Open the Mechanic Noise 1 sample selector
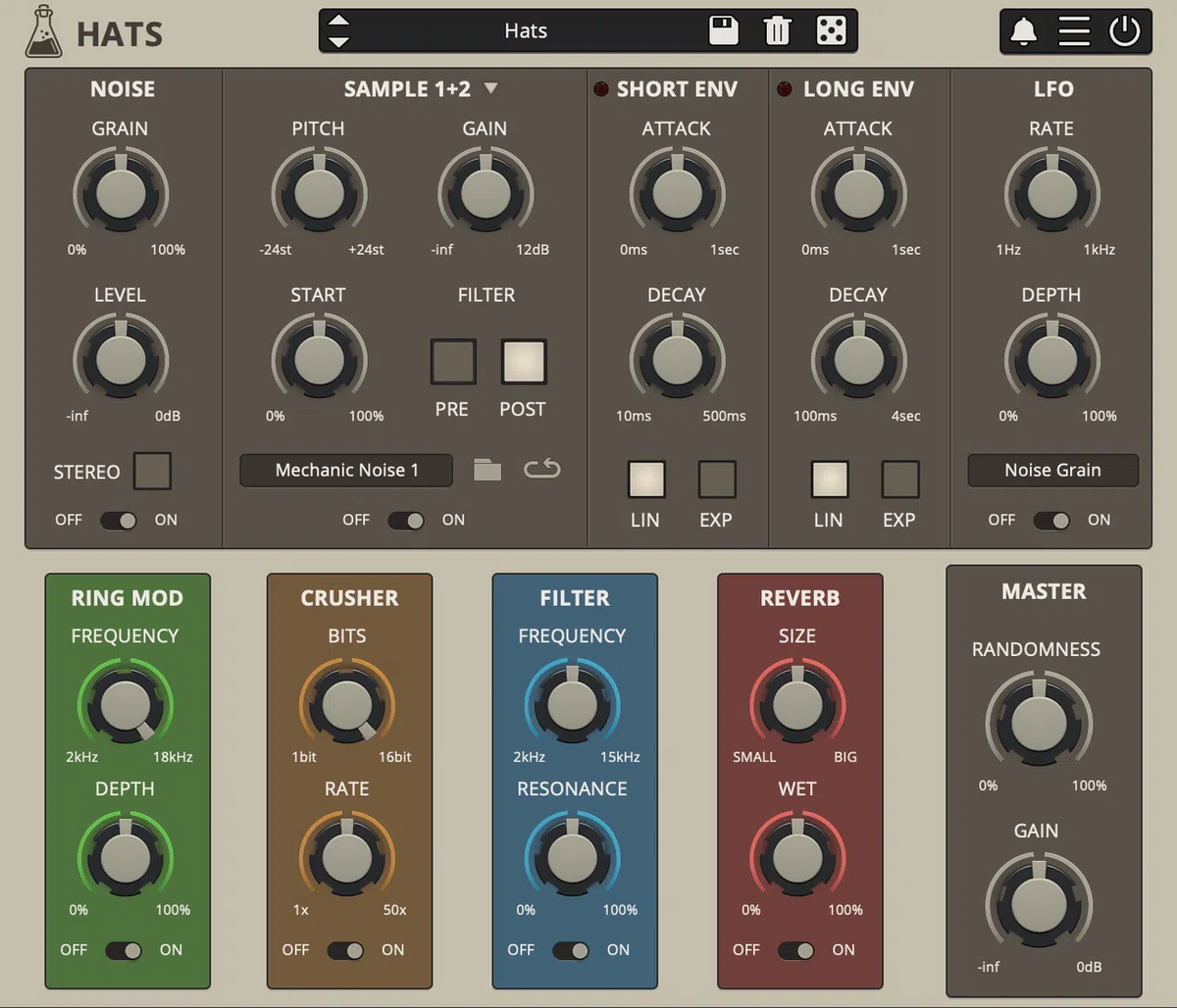The height and width of the screenshot is (1008, 1177). [x=345, y=470]
